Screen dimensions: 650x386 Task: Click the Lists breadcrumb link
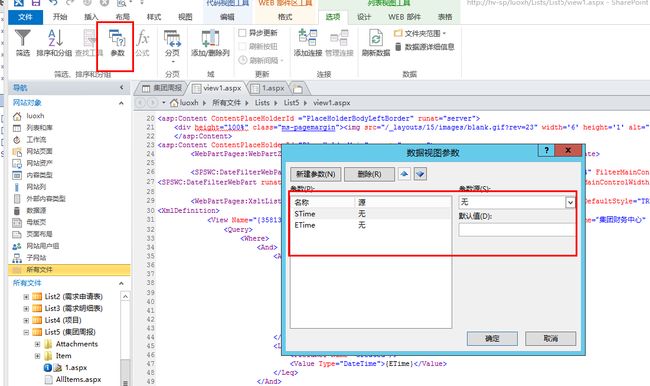click(262, 102)
